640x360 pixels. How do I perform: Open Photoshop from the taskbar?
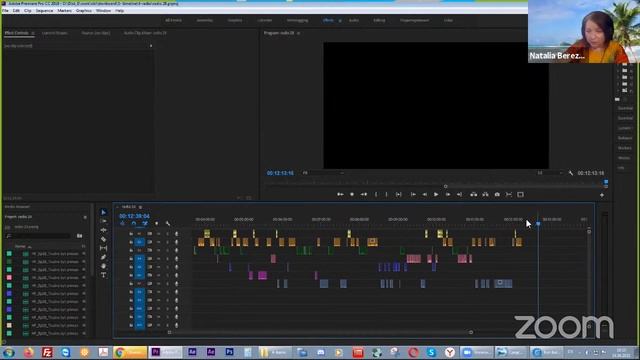tap(230, 352)
